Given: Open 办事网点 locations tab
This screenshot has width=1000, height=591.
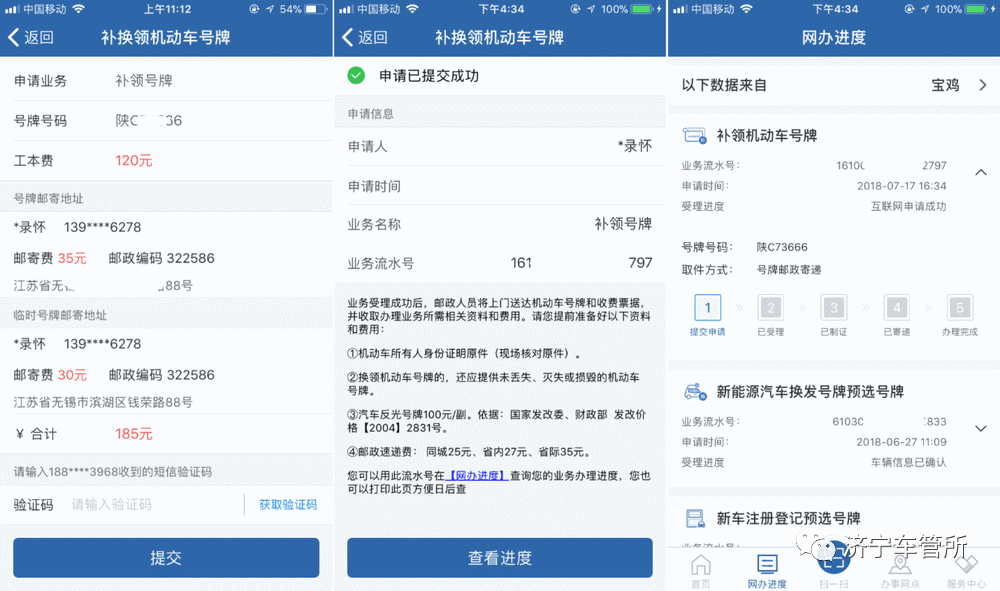Looking at the screenshot, I should [x=900, y=571].
